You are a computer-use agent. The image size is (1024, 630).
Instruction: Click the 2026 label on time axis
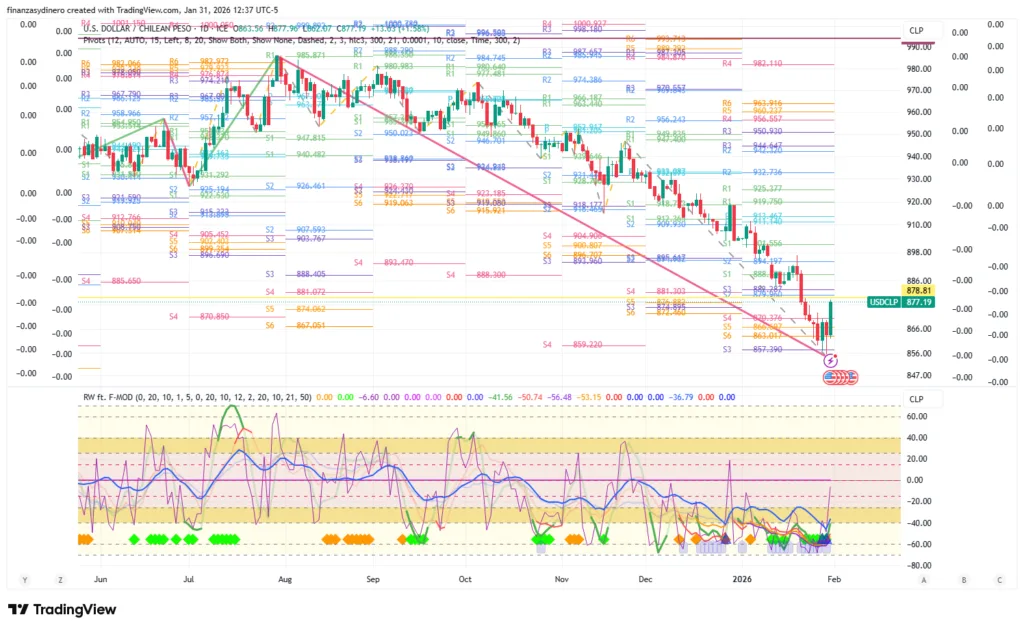740,579
